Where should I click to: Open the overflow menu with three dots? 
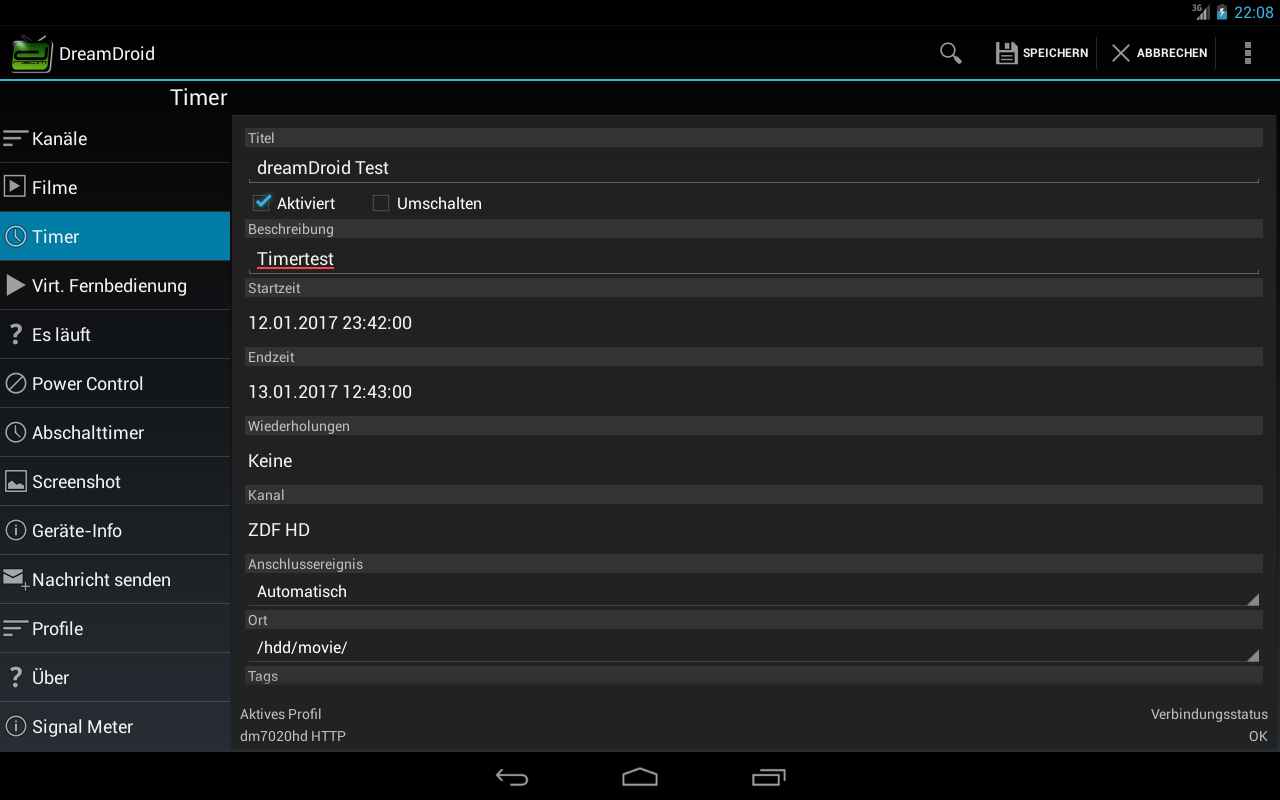click(1247, 53)
